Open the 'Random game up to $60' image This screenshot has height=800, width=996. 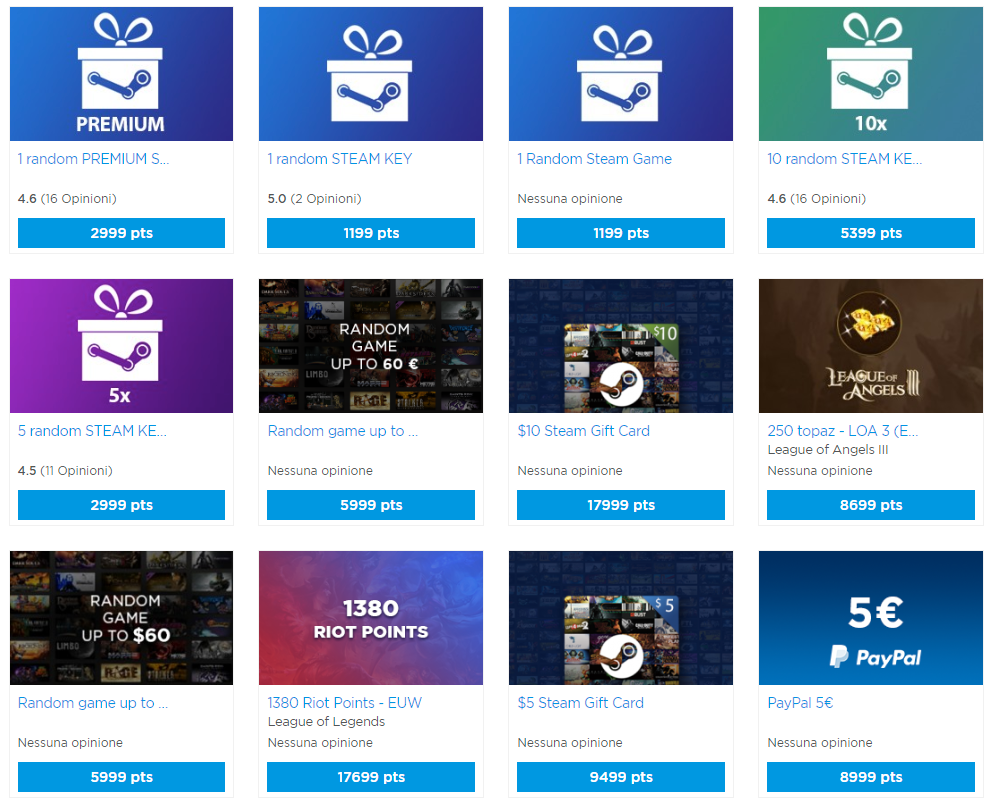click(121, 618)
